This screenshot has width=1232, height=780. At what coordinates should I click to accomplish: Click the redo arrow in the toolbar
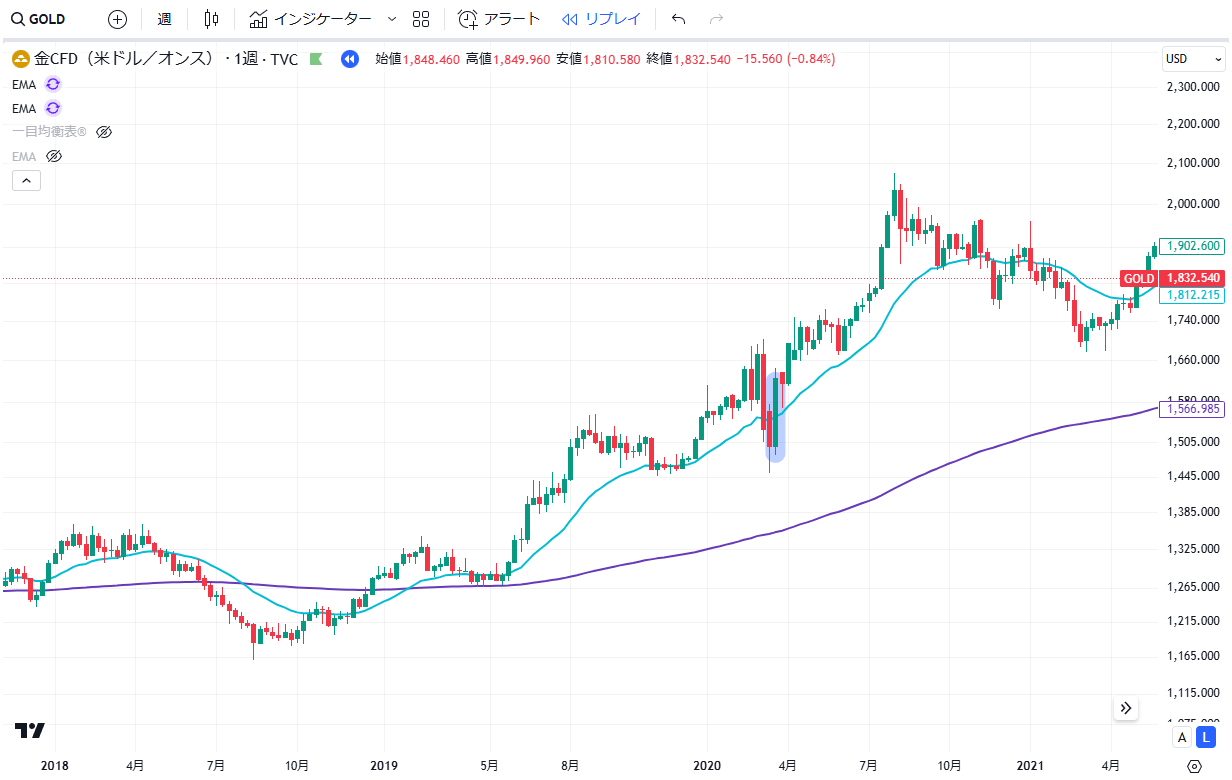tap(715, 19)
